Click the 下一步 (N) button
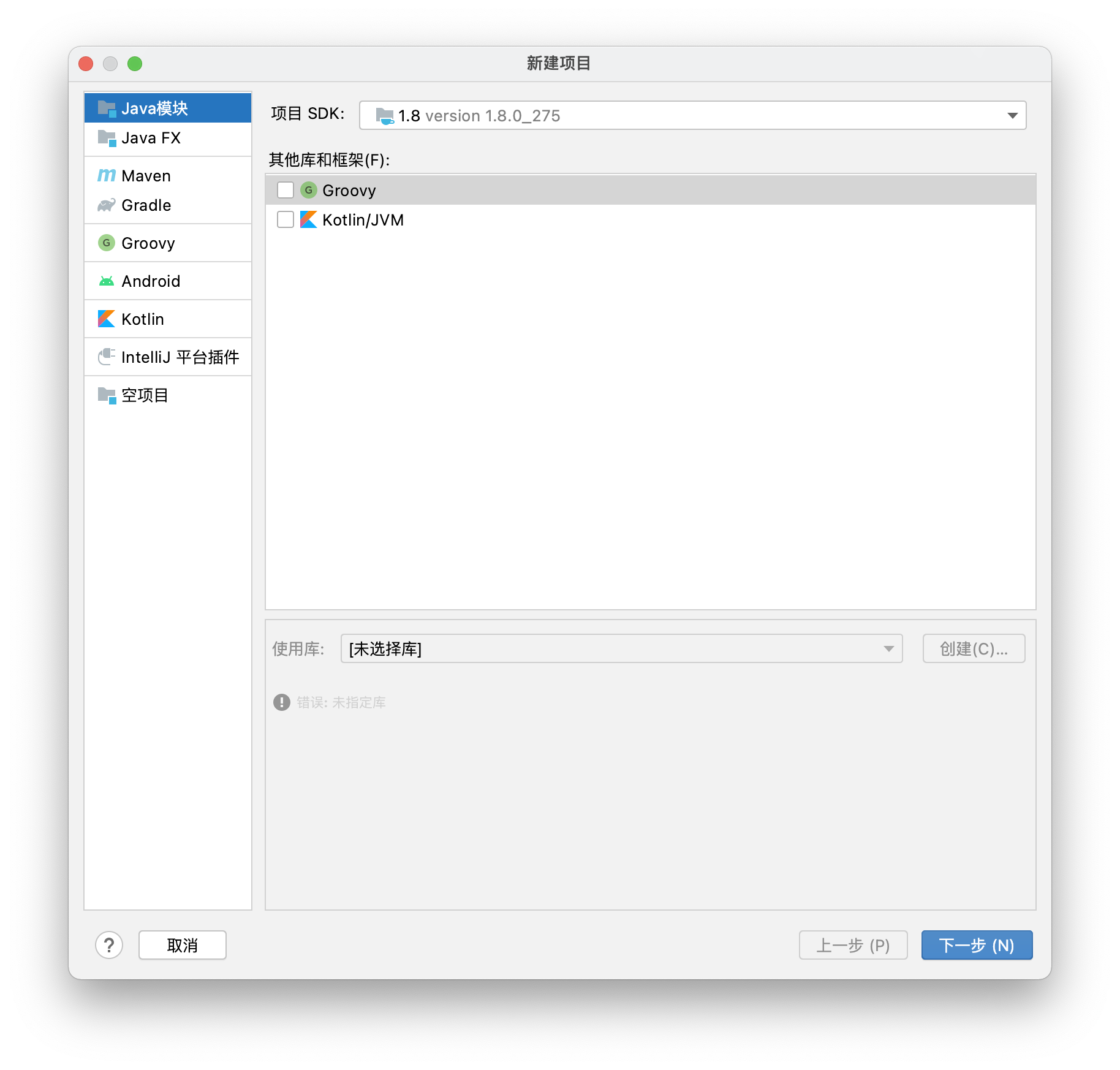 tap(977, 945)
